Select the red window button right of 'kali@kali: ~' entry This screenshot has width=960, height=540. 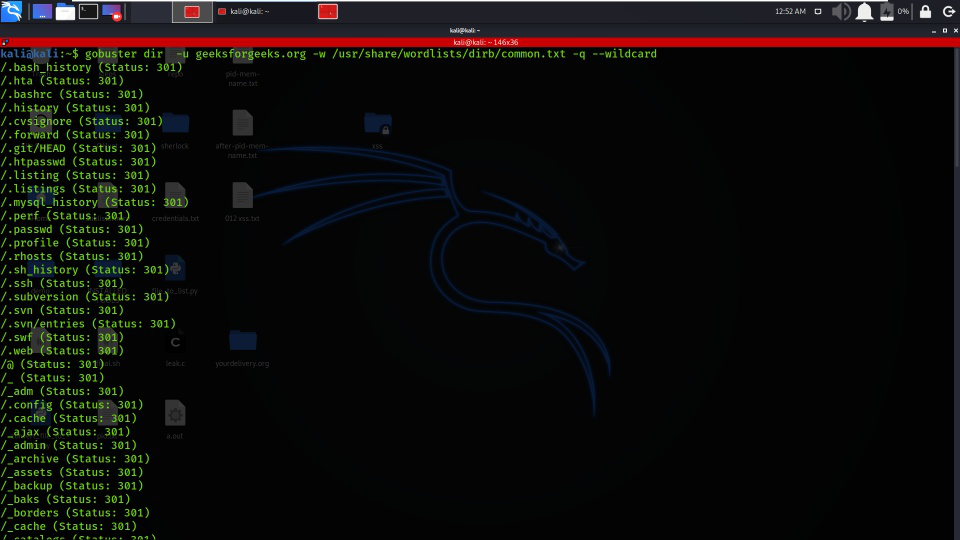coord(328,12)
